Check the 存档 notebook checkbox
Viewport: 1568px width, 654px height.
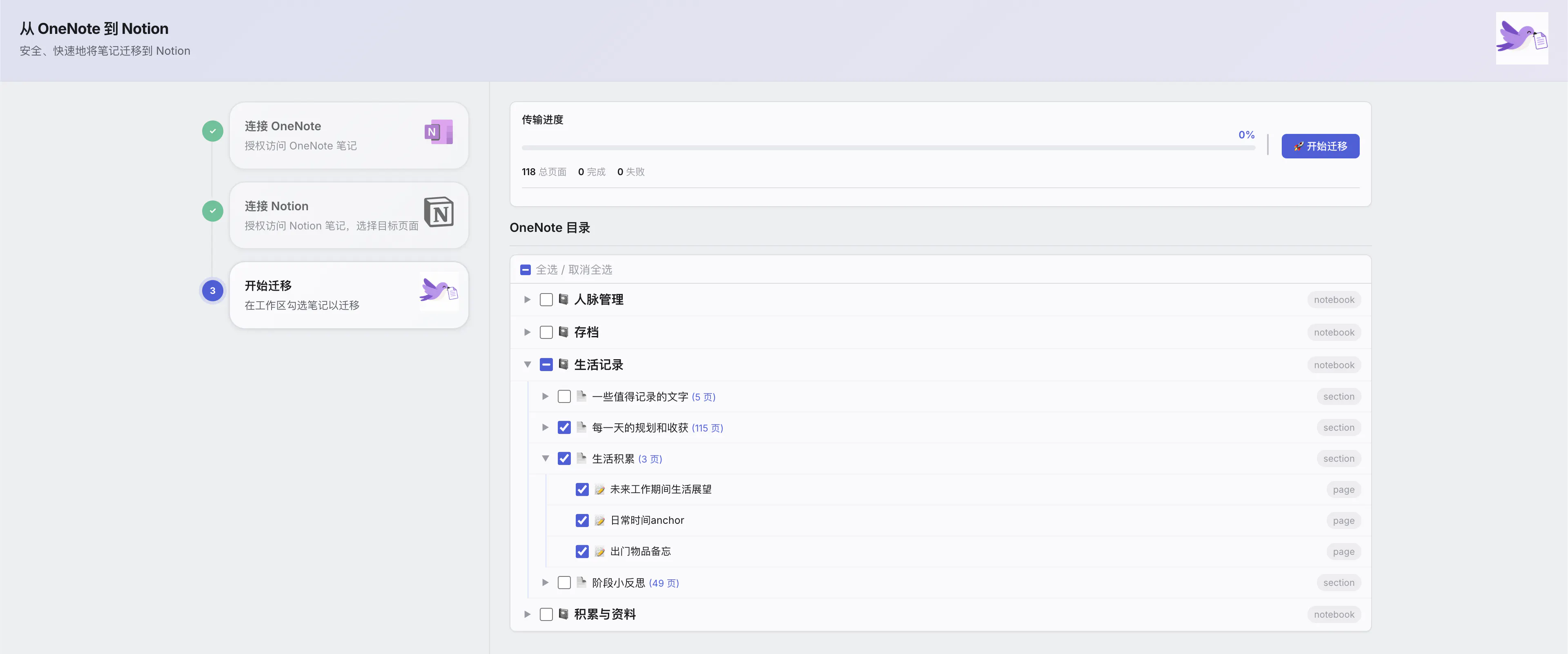pyautogui.click(x=546, y=332)
